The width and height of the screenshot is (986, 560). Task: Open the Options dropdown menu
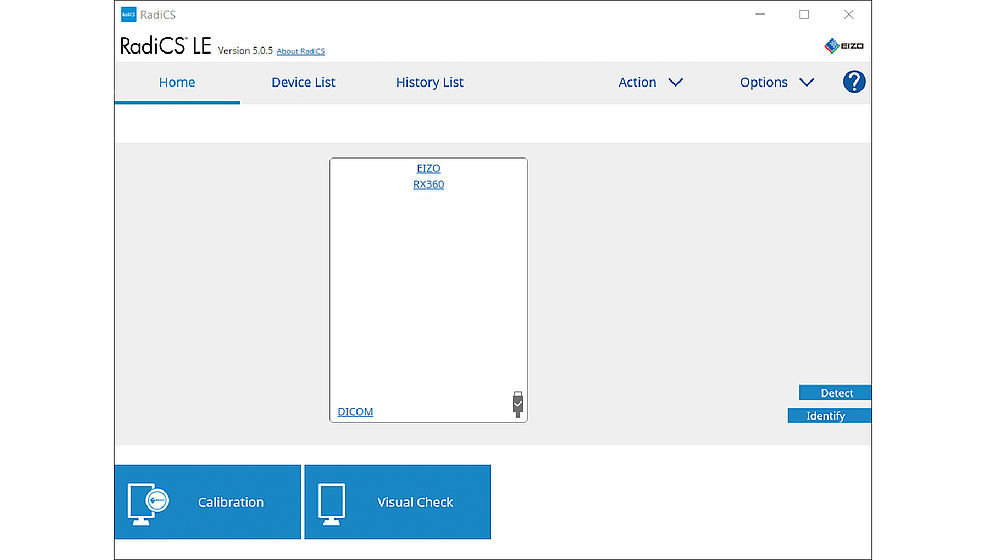click(776, 82)
